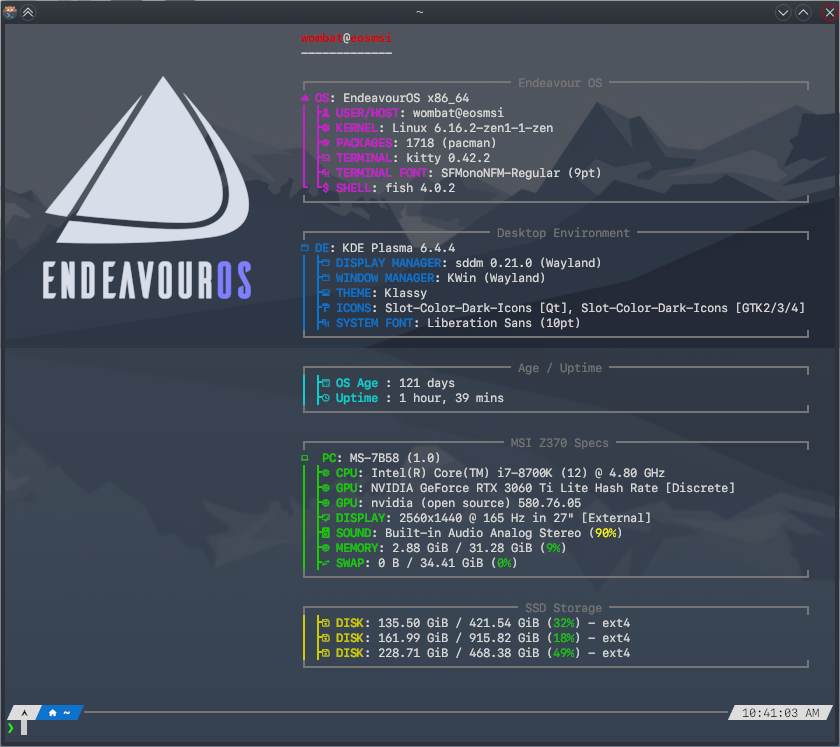Click the 10:41:03 AM prompt clock

[781, 713]
